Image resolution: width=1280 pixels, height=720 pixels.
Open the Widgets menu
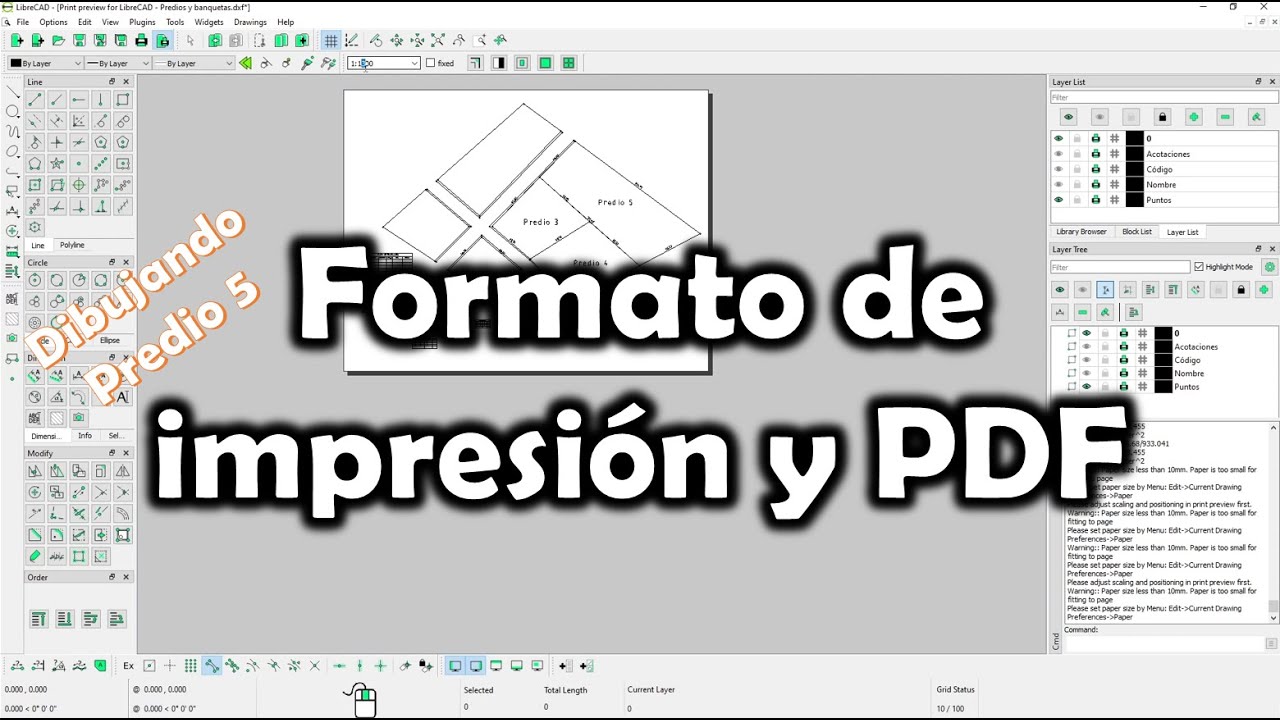click(209, 22)
